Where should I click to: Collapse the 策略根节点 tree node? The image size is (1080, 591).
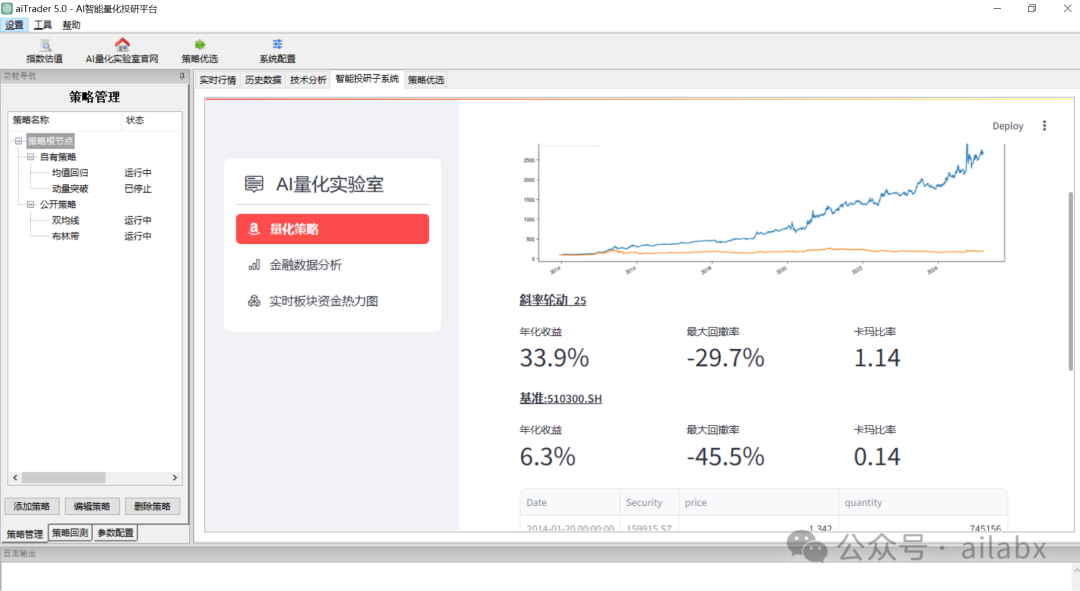click(19, 141)
